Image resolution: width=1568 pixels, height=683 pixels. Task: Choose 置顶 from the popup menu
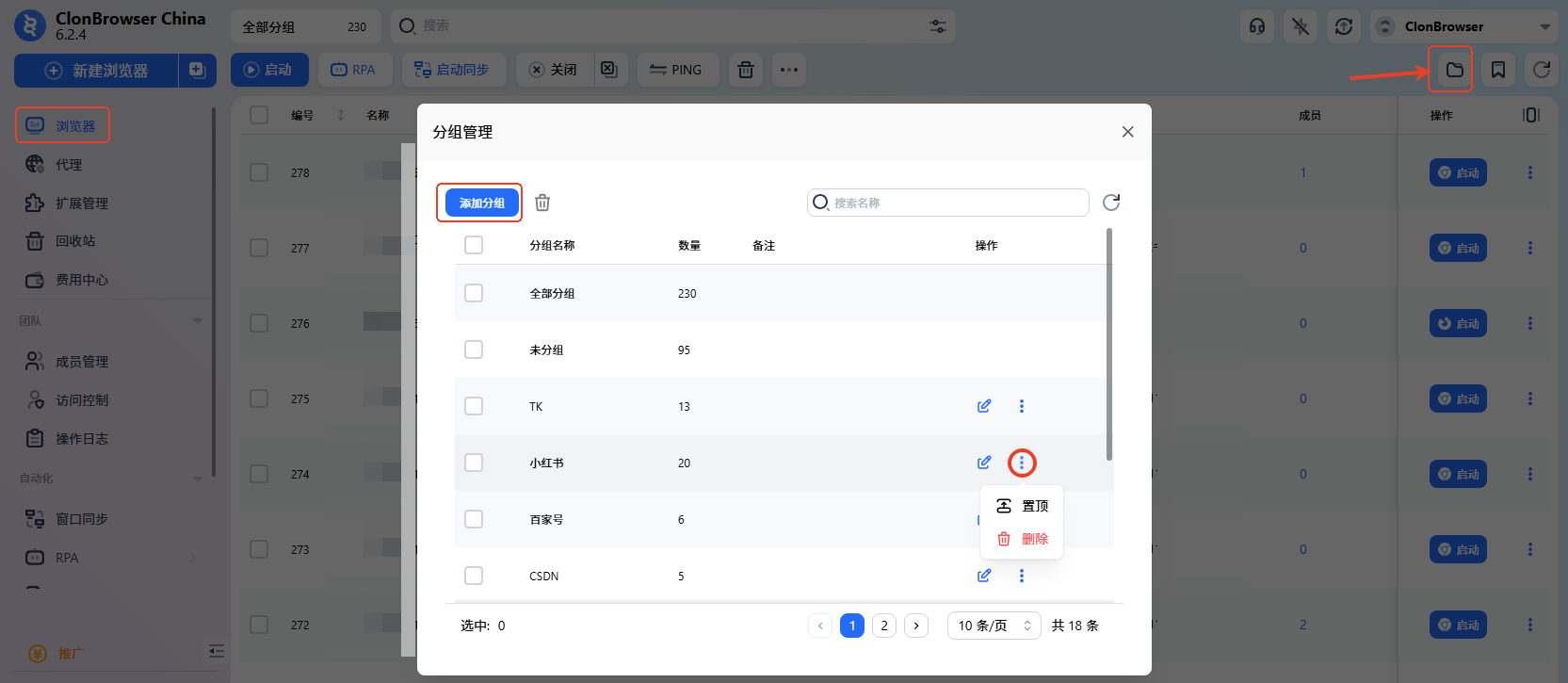tap(1022, 506)
